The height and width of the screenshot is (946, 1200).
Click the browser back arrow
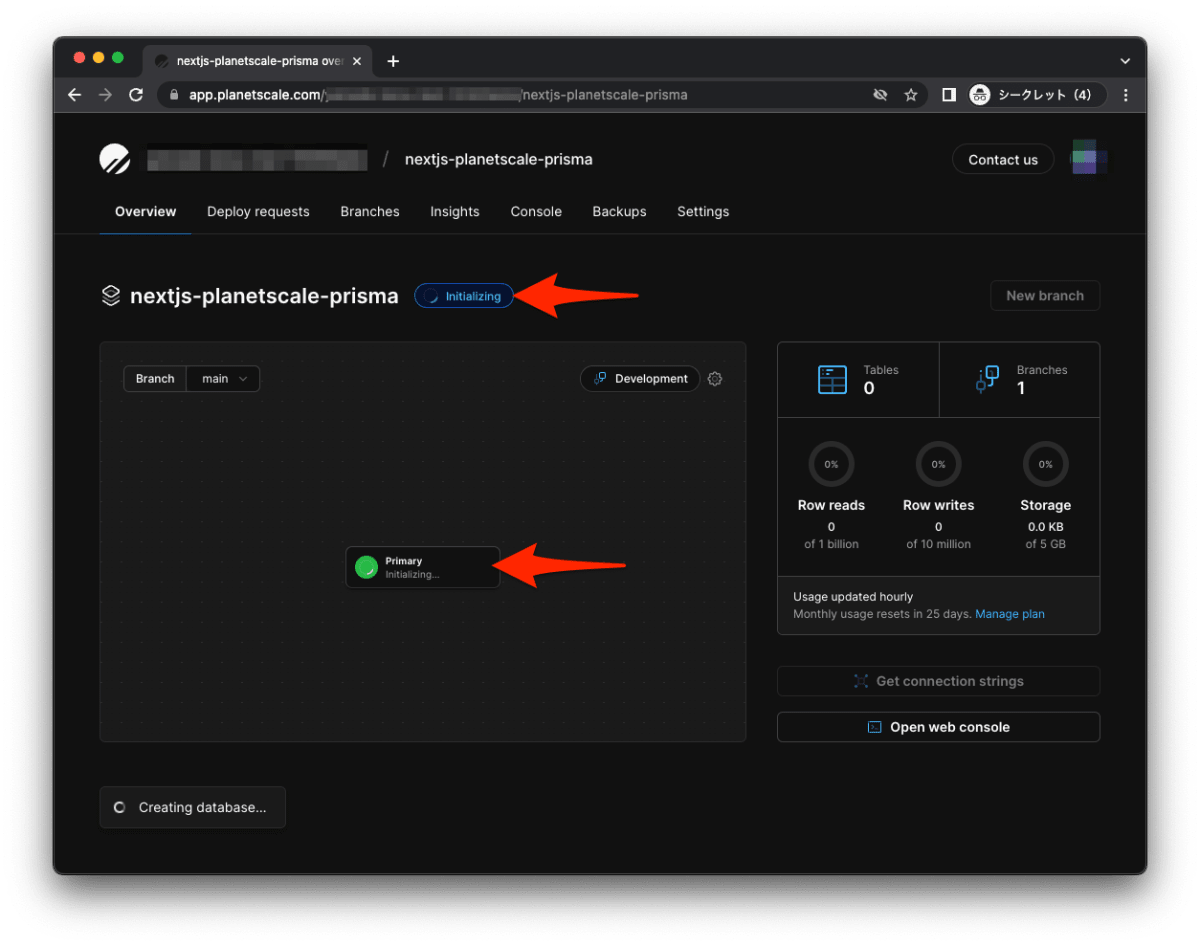(x=75, y=95)
